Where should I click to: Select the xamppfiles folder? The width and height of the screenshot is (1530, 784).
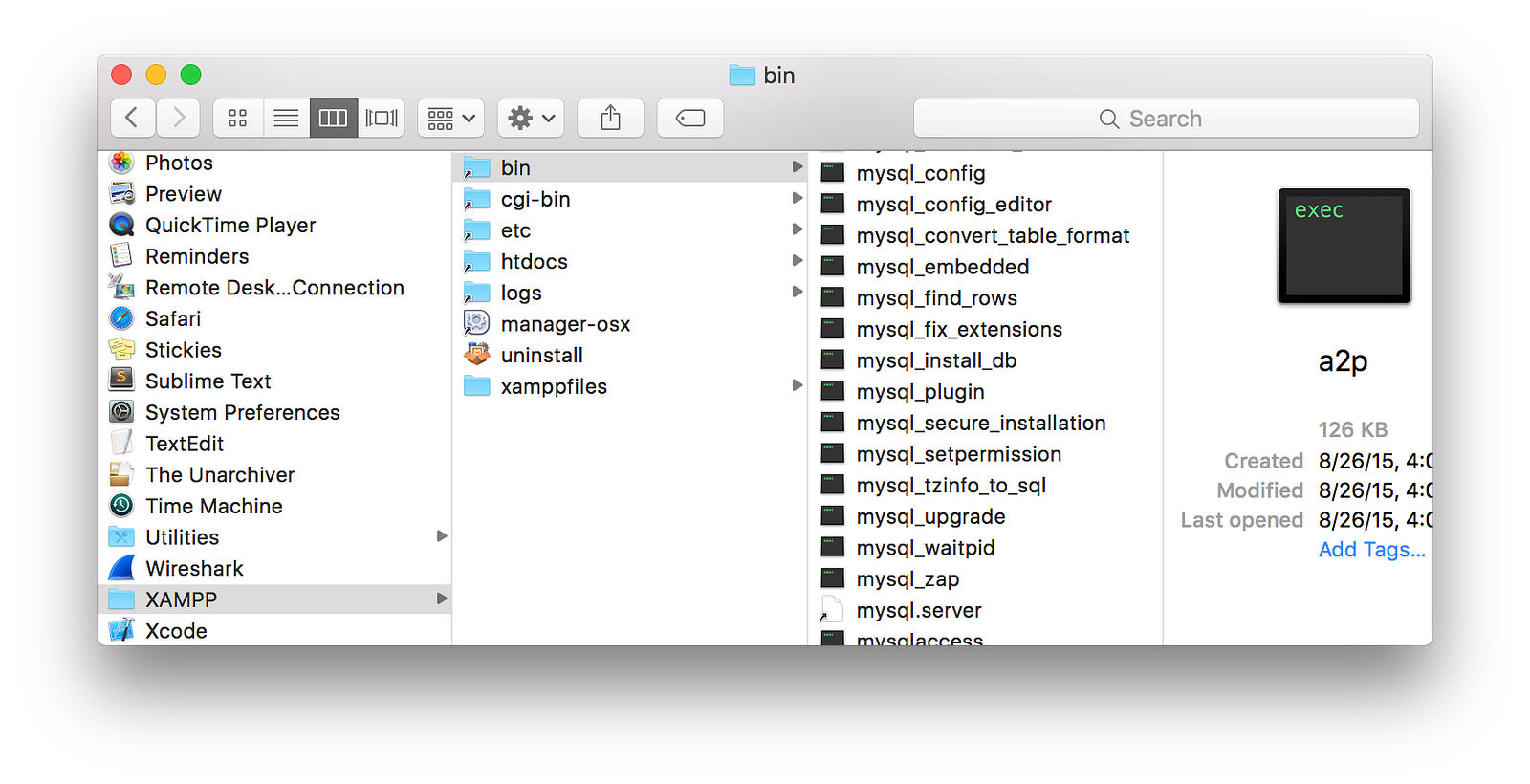point(631,386)
